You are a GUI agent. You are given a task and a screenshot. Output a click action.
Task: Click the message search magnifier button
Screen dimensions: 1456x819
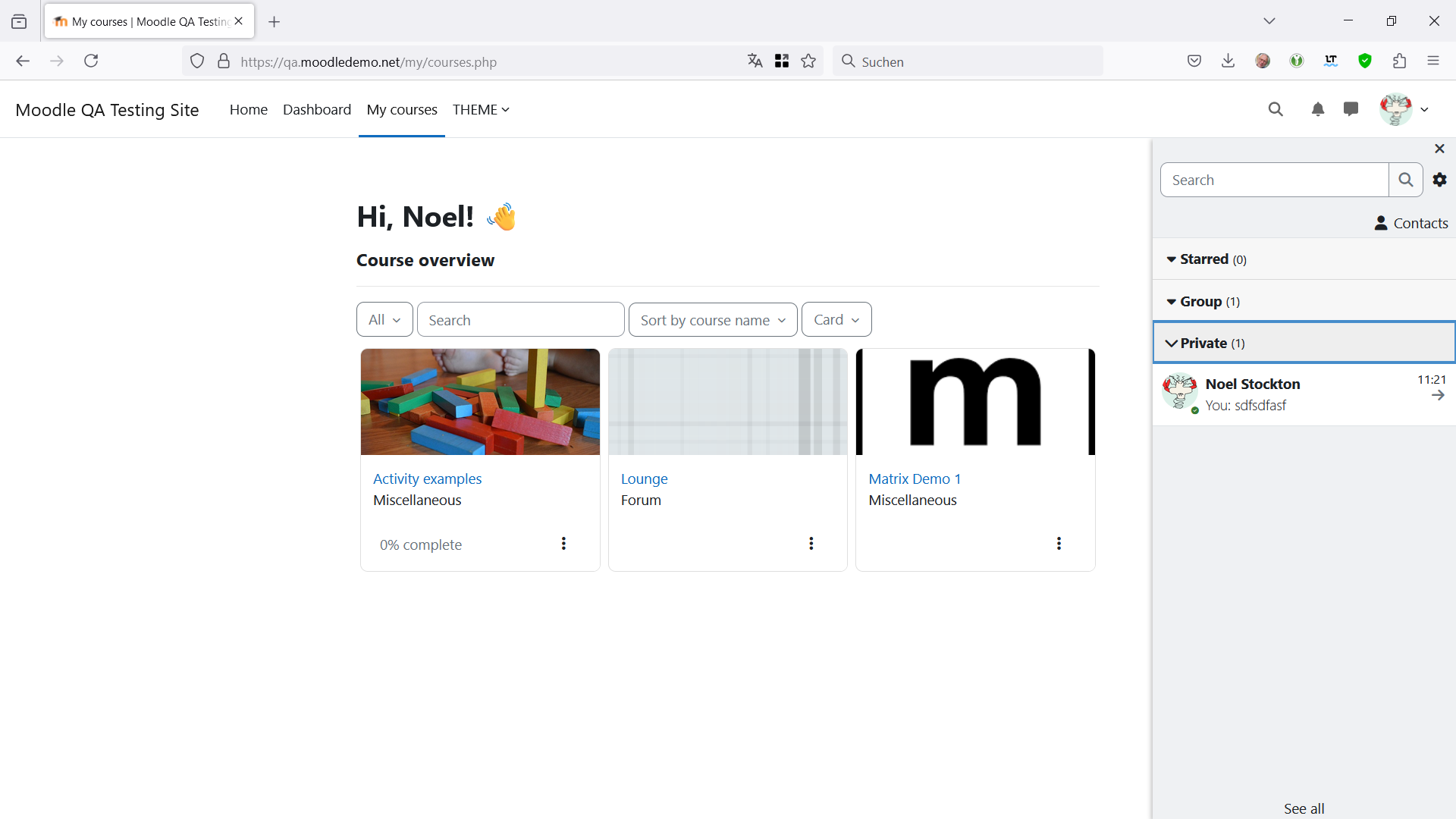(1405, 180)
